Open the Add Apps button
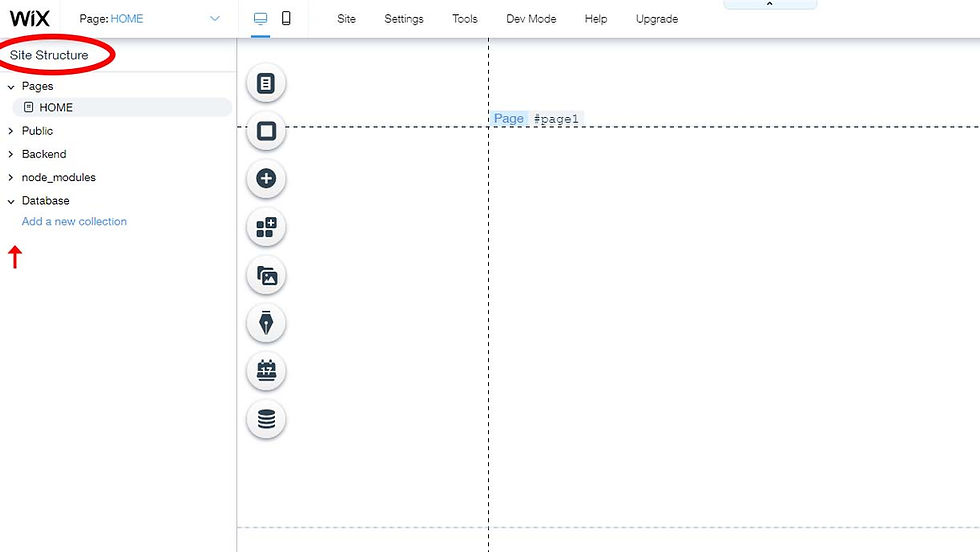This screenshot has height=552, width=980. [266, 227]
